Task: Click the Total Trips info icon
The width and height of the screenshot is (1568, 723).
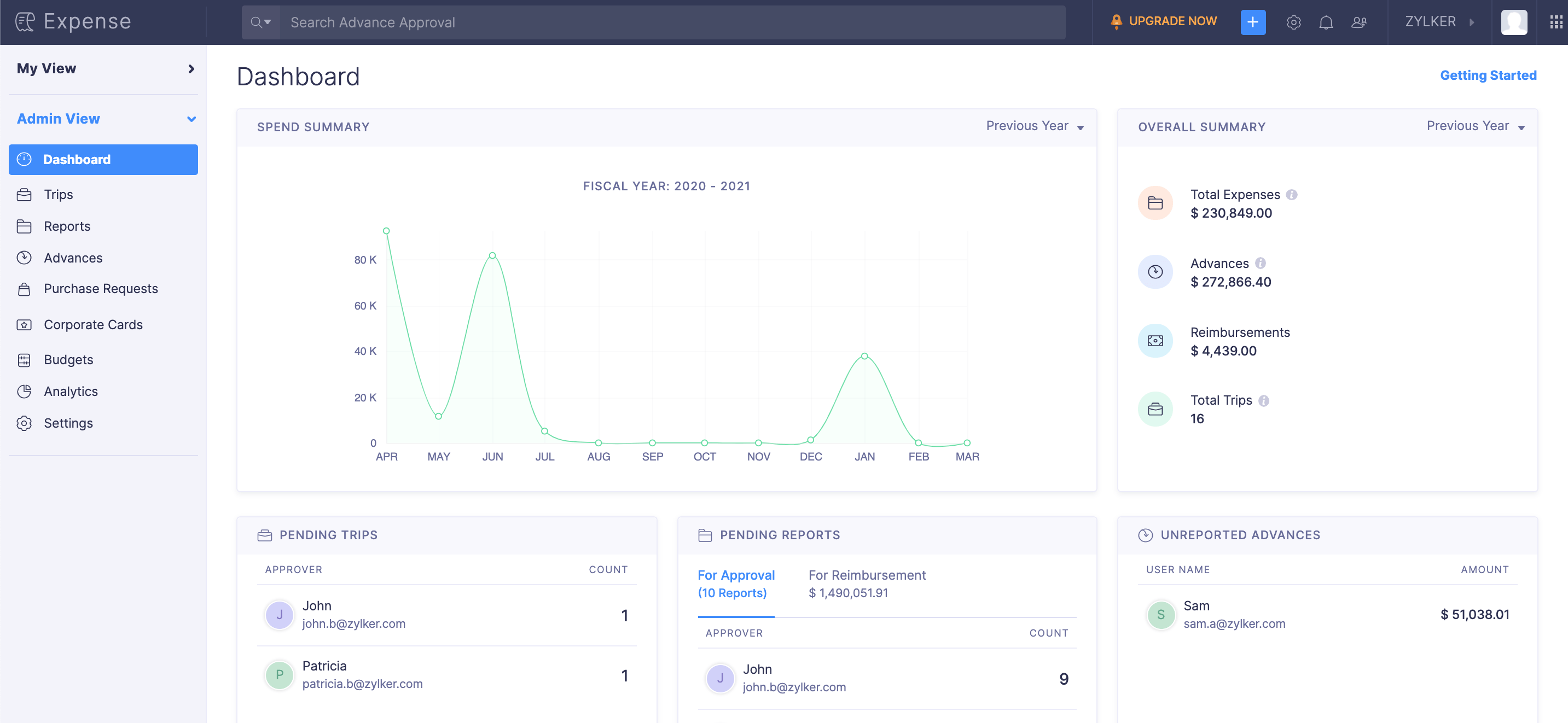Action: 1264,400
